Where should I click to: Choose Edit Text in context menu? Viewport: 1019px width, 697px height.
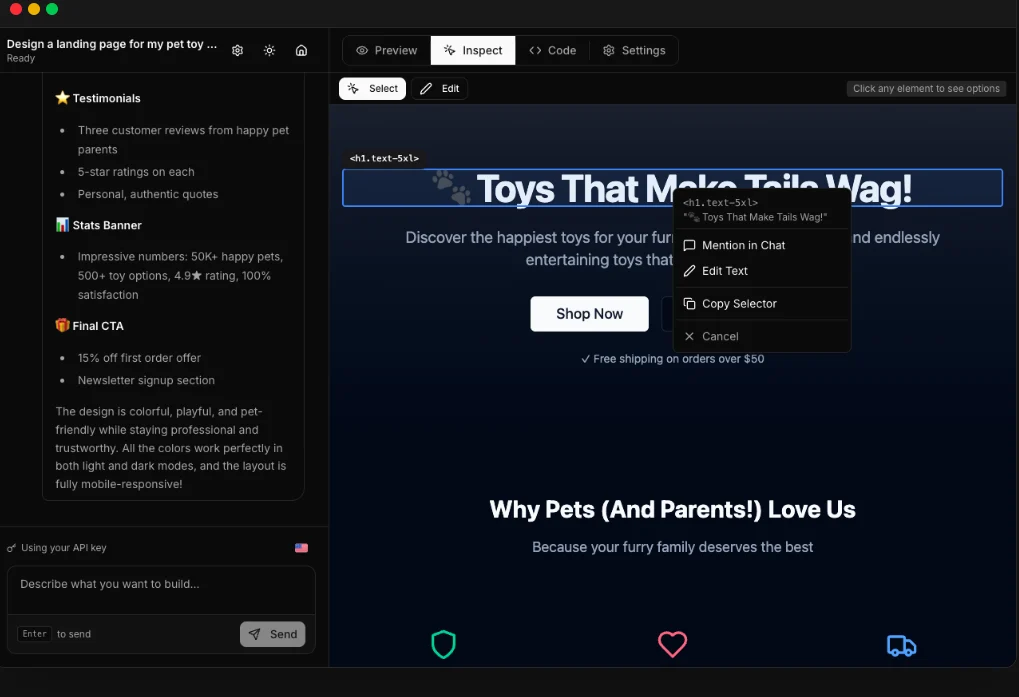click(x=762, y=271)
